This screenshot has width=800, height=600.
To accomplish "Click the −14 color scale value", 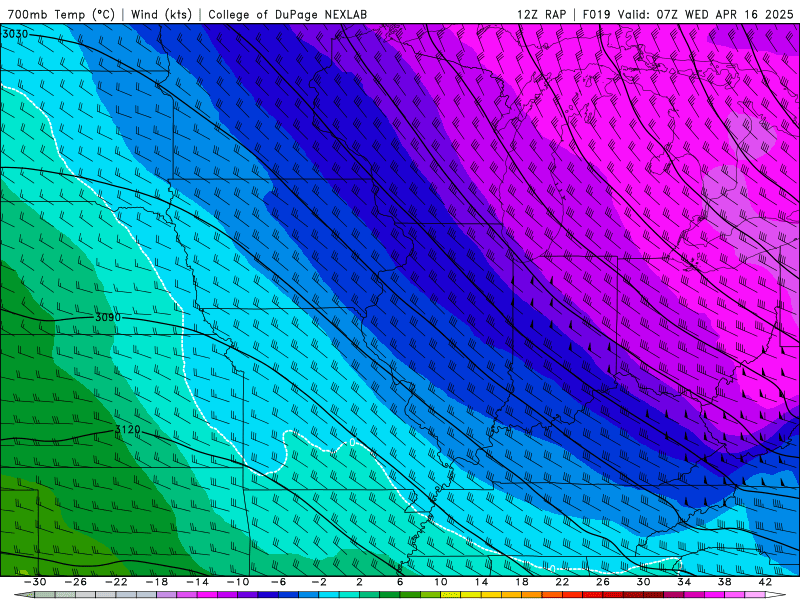I will tap(197, 582).
